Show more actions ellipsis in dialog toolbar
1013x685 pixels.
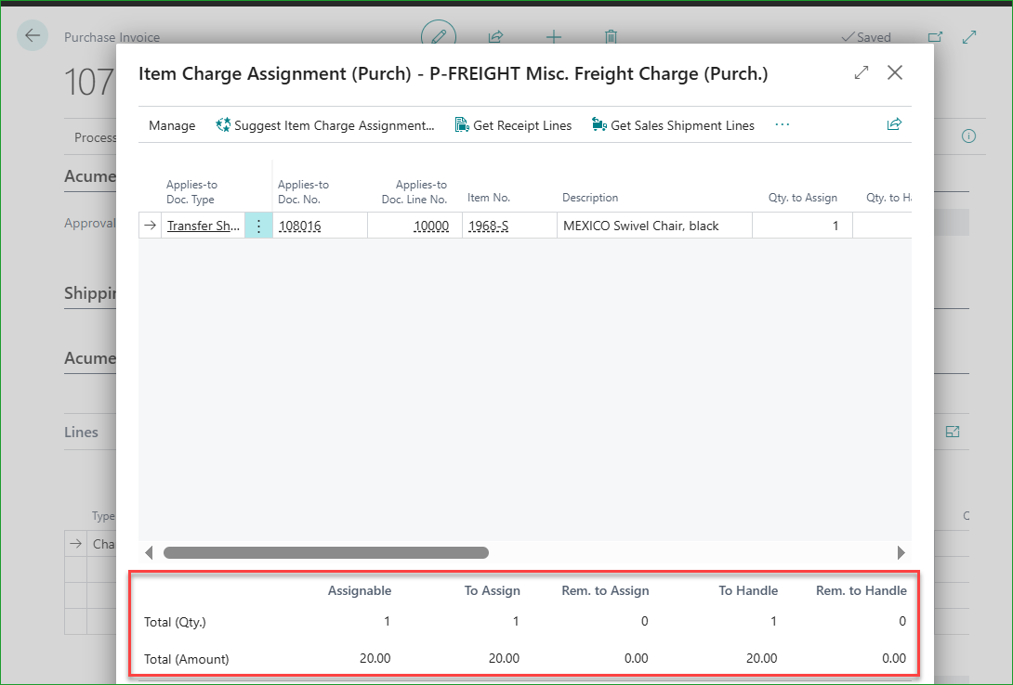782,125
